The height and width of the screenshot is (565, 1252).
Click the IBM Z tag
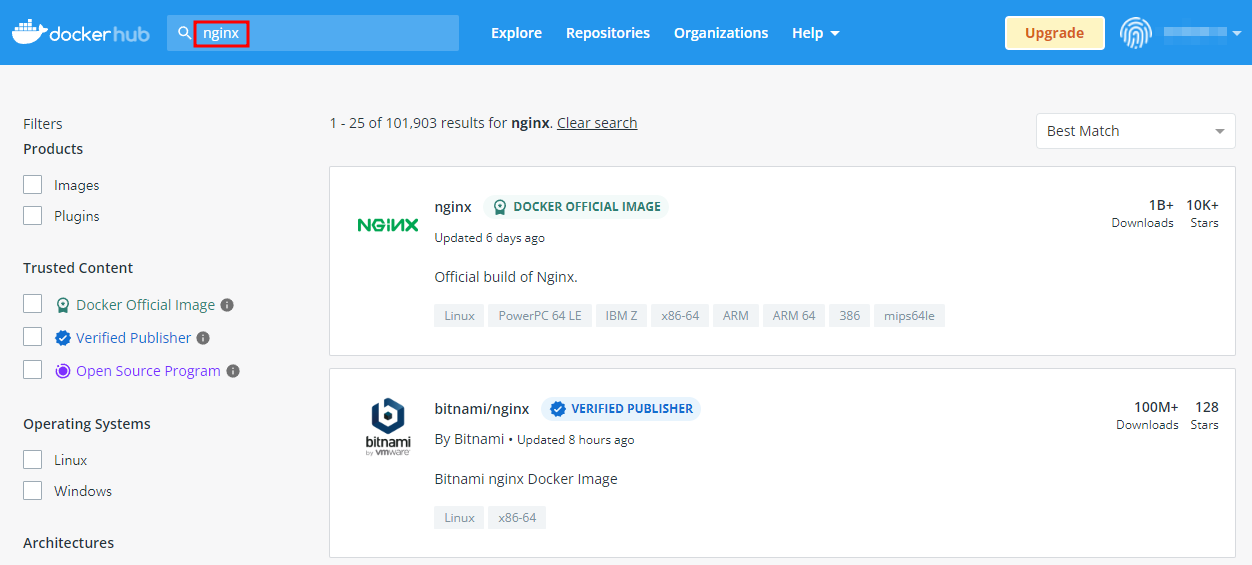coord(621,316)
